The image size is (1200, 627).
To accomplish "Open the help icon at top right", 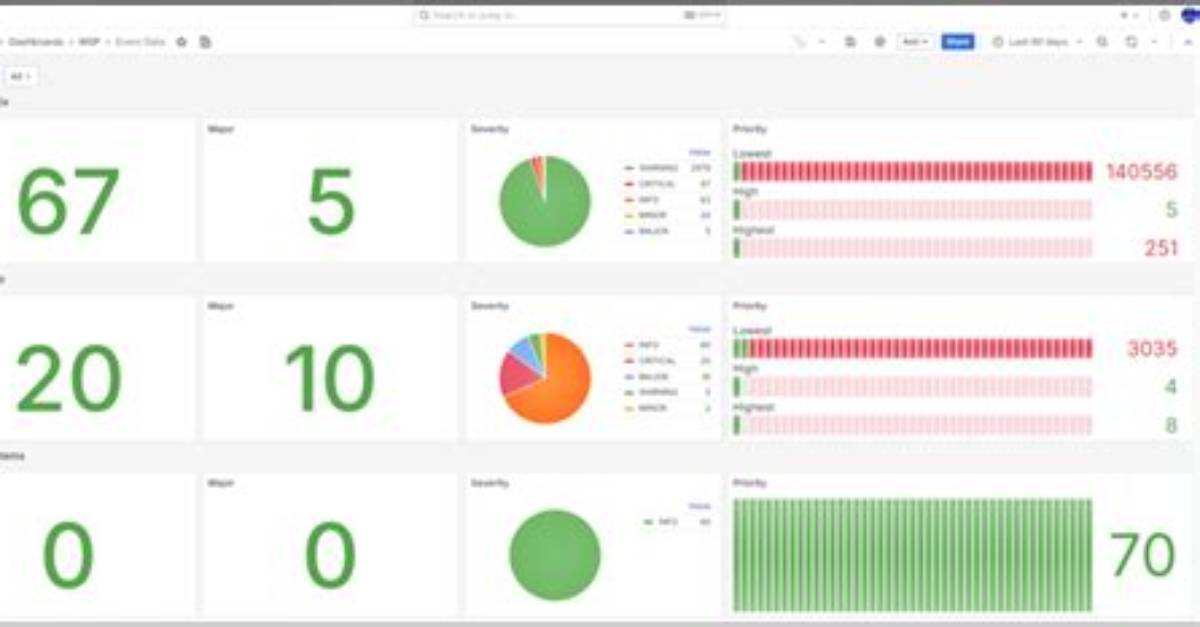I will [x=1164, y=15].
